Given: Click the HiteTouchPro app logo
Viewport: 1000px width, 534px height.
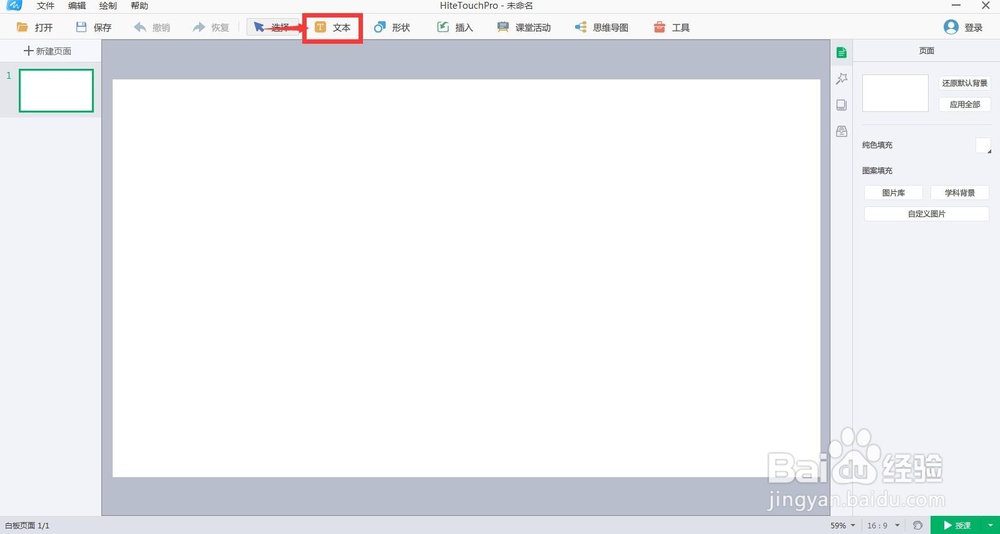Looking at the screenshot, I should (14, 6).
